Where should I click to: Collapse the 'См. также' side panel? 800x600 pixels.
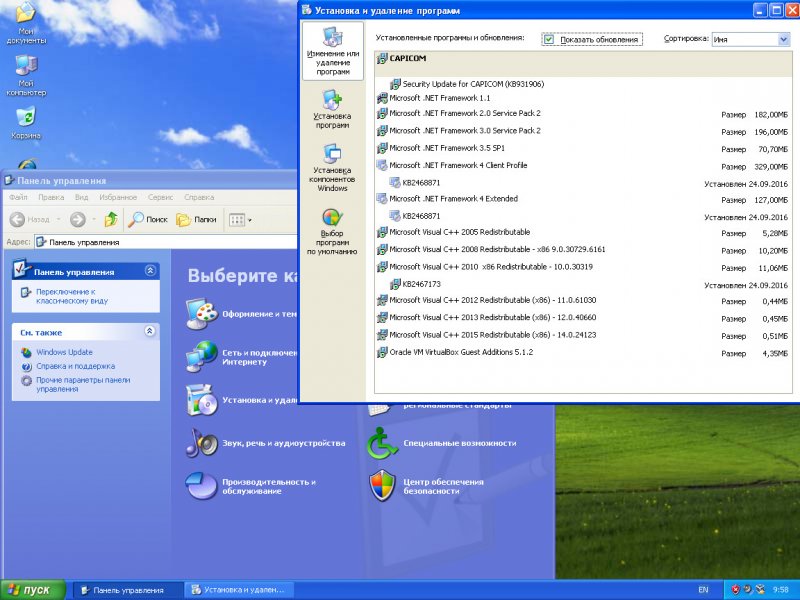[150, 331]
